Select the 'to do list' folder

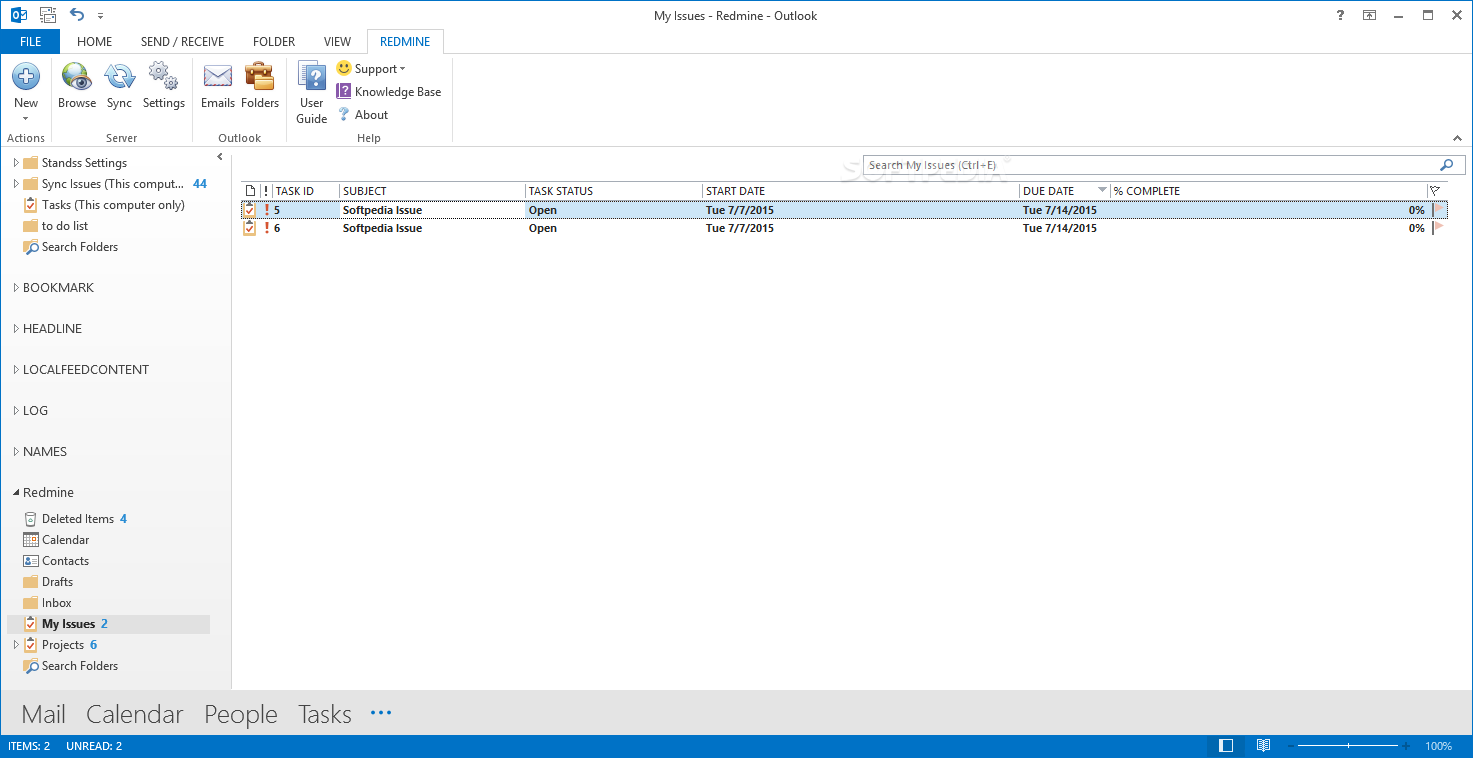click(x=65, y=226)
